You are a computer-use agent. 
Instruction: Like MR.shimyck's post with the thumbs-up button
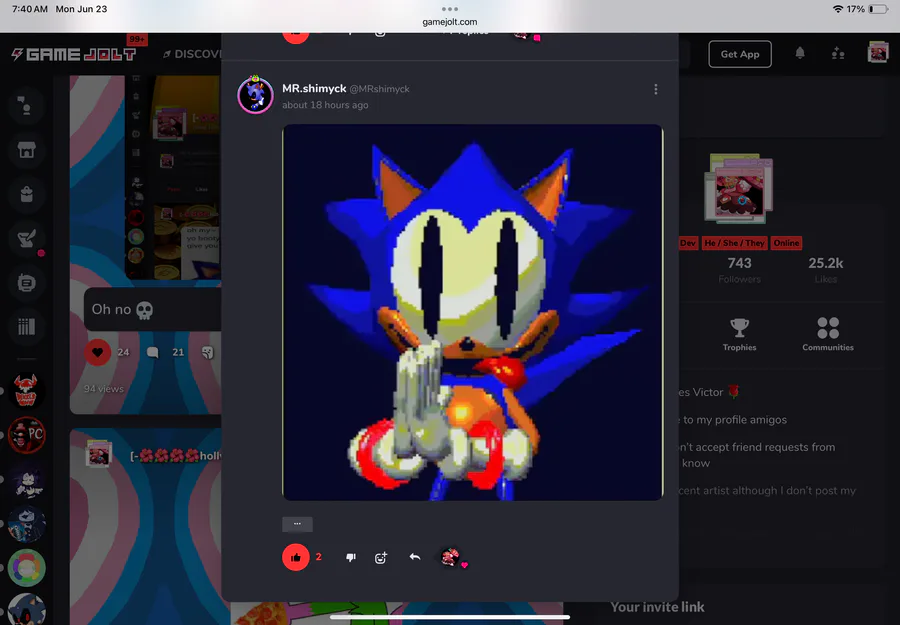[296, 557]
